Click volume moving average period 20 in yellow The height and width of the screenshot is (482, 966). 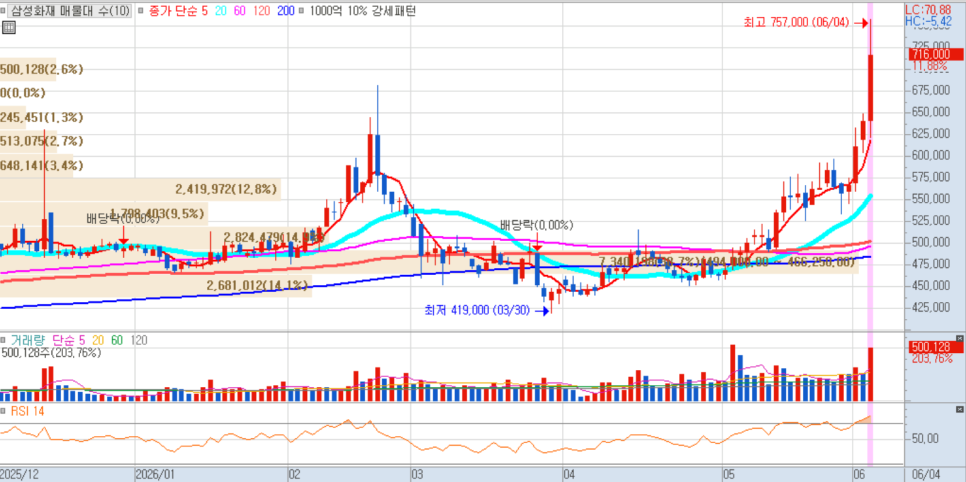point(97,340)
